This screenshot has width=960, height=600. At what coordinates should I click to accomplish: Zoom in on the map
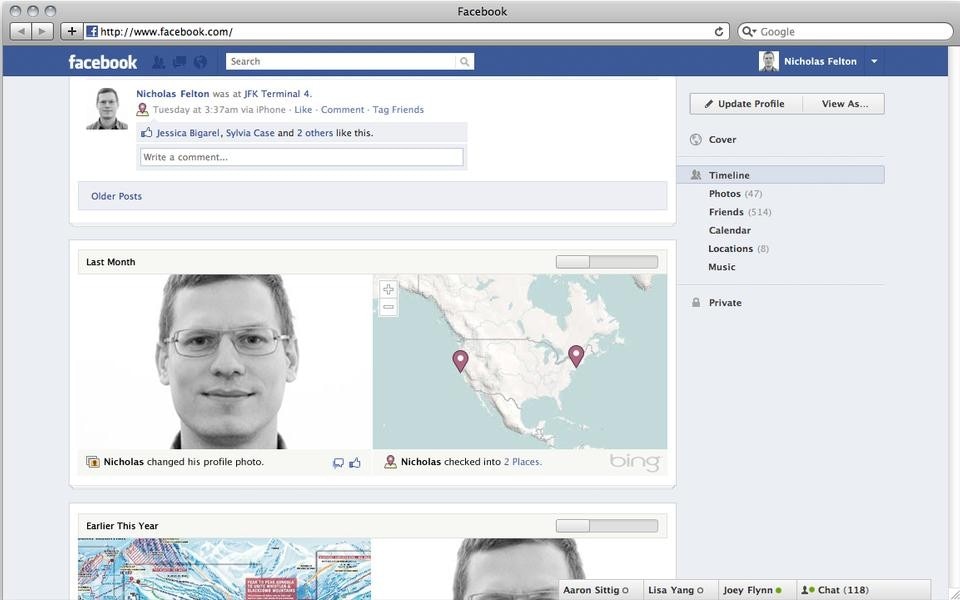click(x=388, y=289)
